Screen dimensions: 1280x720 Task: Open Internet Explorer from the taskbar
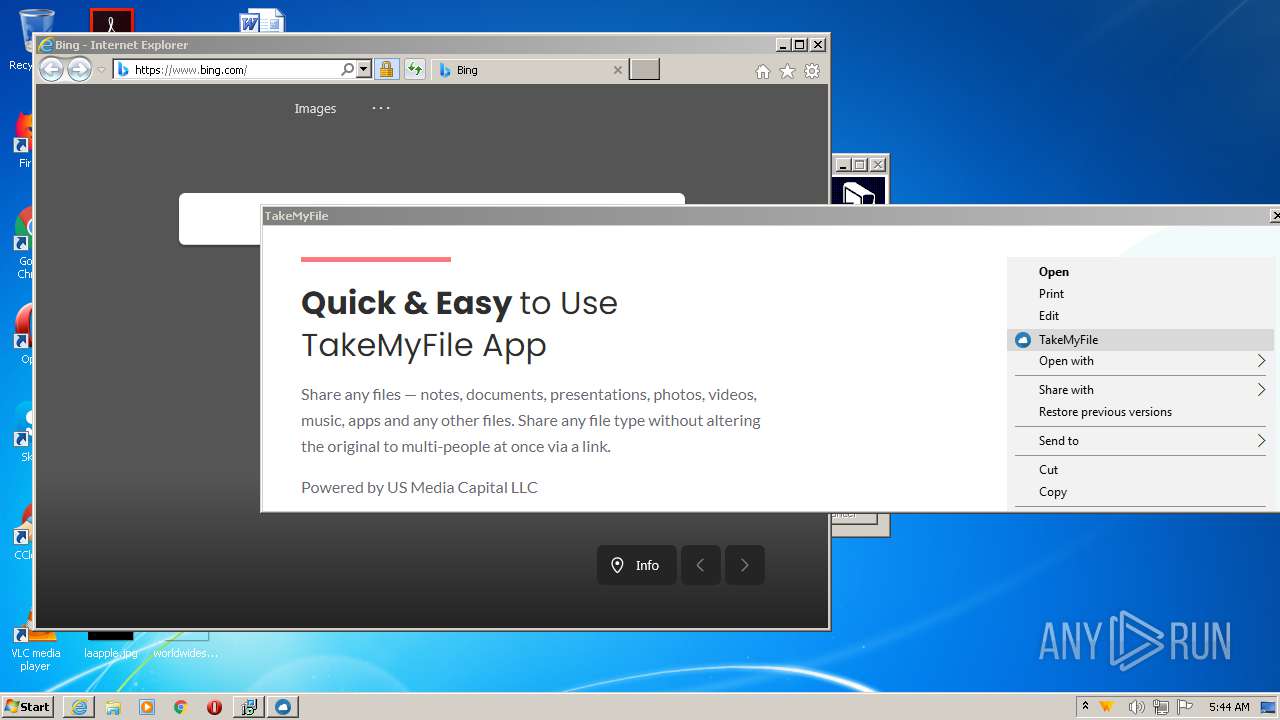pos(79,707)
